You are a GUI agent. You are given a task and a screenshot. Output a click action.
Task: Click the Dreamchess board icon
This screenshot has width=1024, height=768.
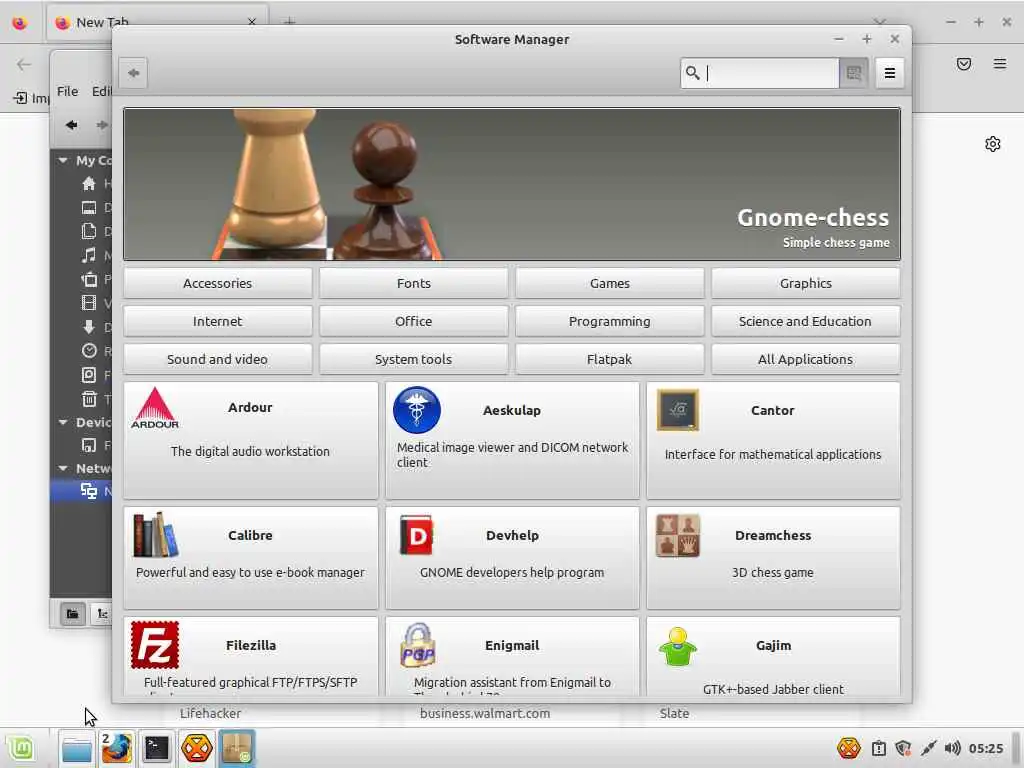[x=678, y=536]
